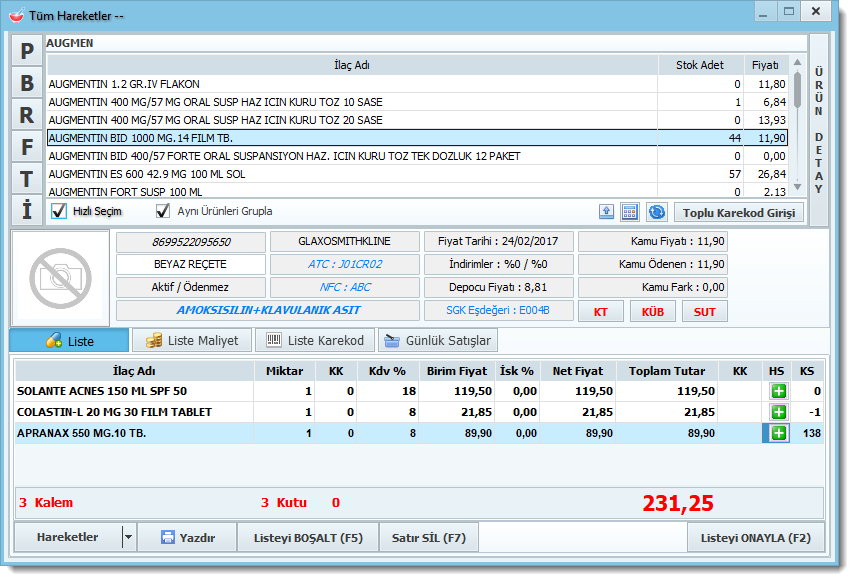Screen dimensions: 854x581
Task: Select AUGMENTIN BID 400/57 FORTE row
Action: [x=417, y=156]
